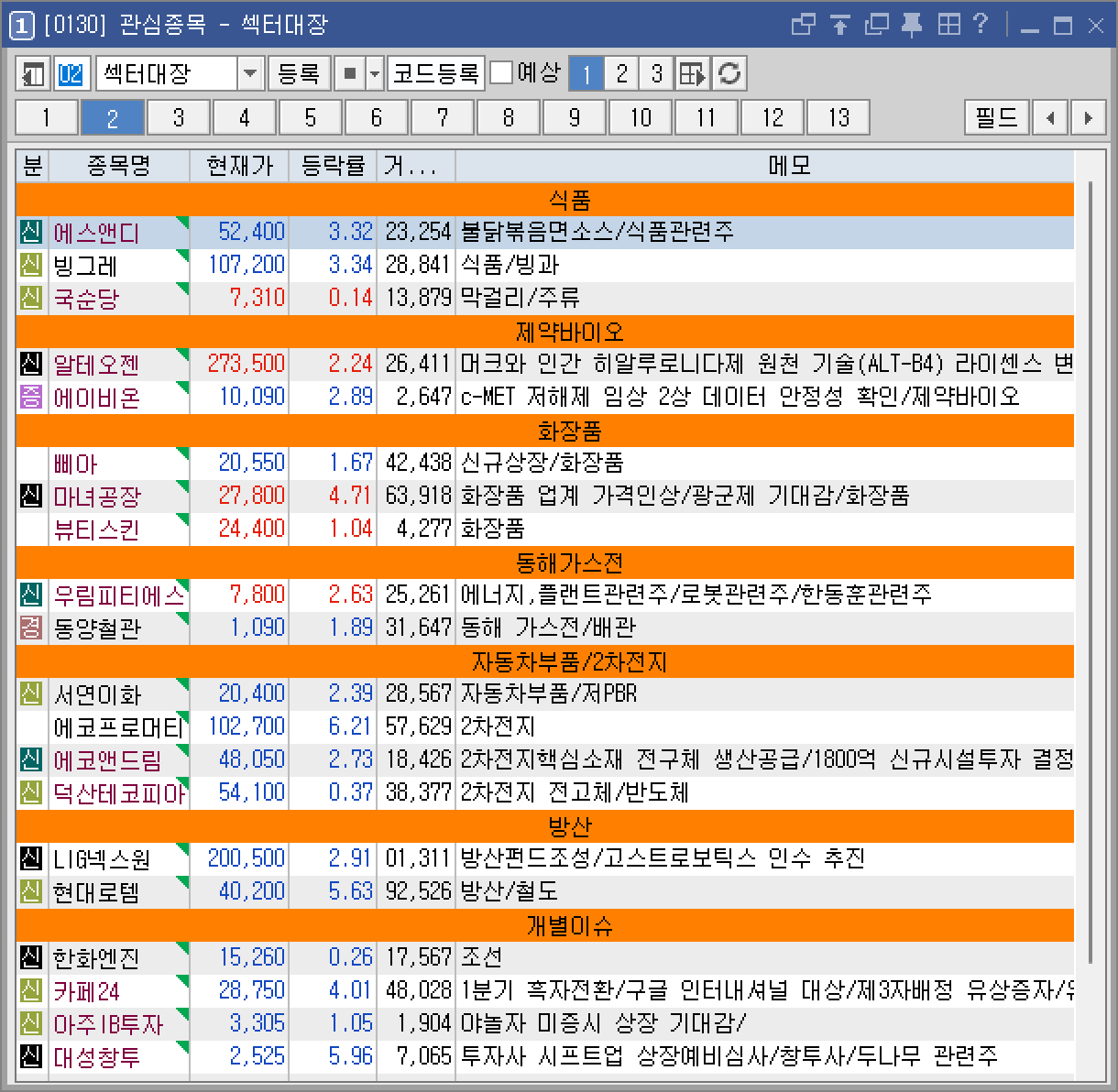
Task: Click the watchlist group list icon beside 02
Action: pos(34,74)
